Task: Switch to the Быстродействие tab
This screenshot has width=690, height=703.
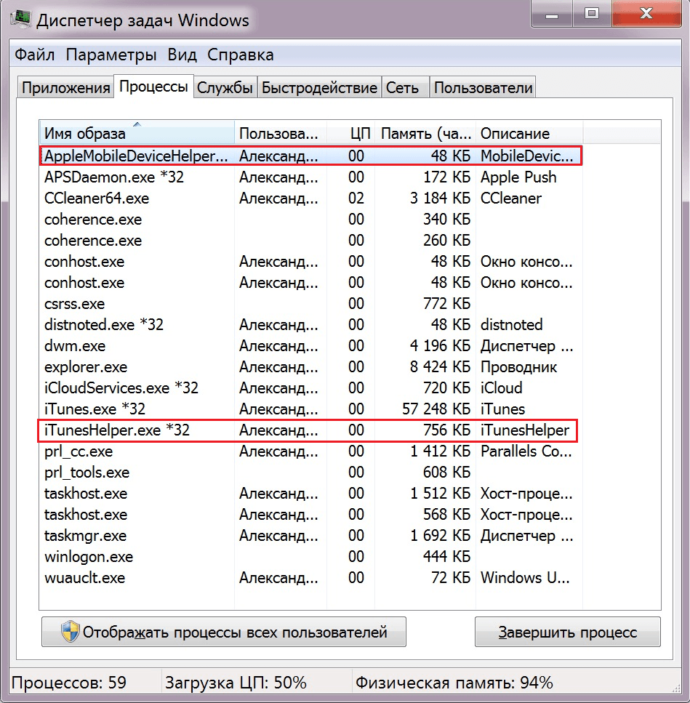Action: [319, 88]
